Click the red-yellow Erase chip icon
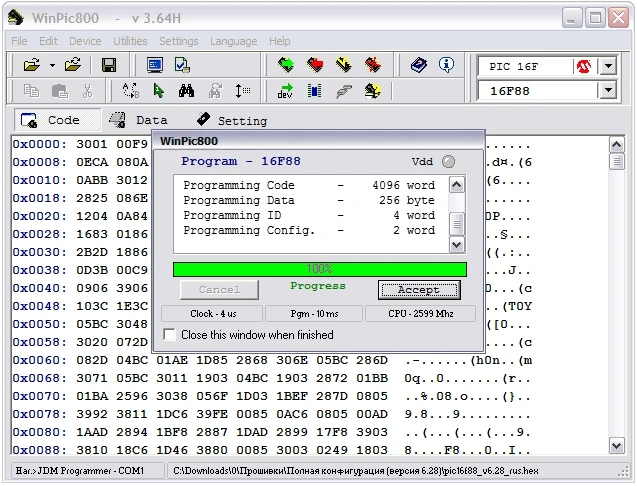This screenshot has width=637, height=486. point(373,65)
